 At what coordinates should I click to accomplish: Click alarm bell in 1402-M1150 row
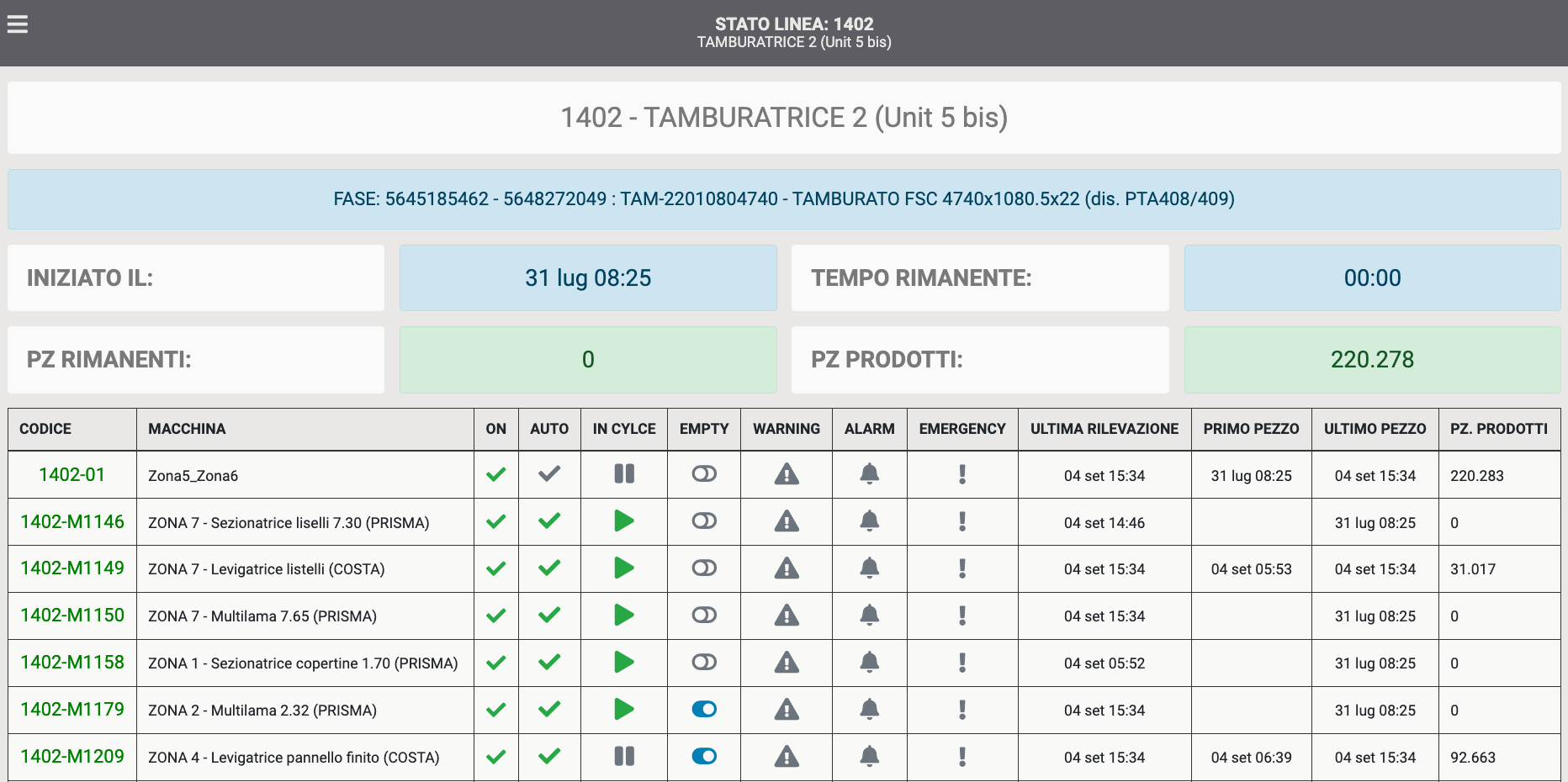870,616
